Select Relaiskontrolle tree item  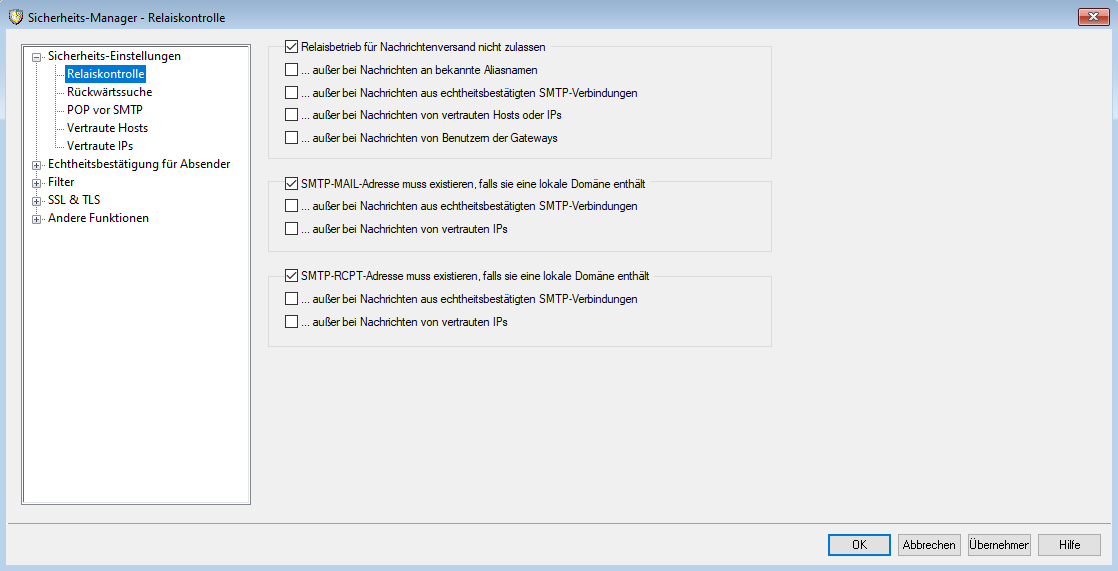105,74
